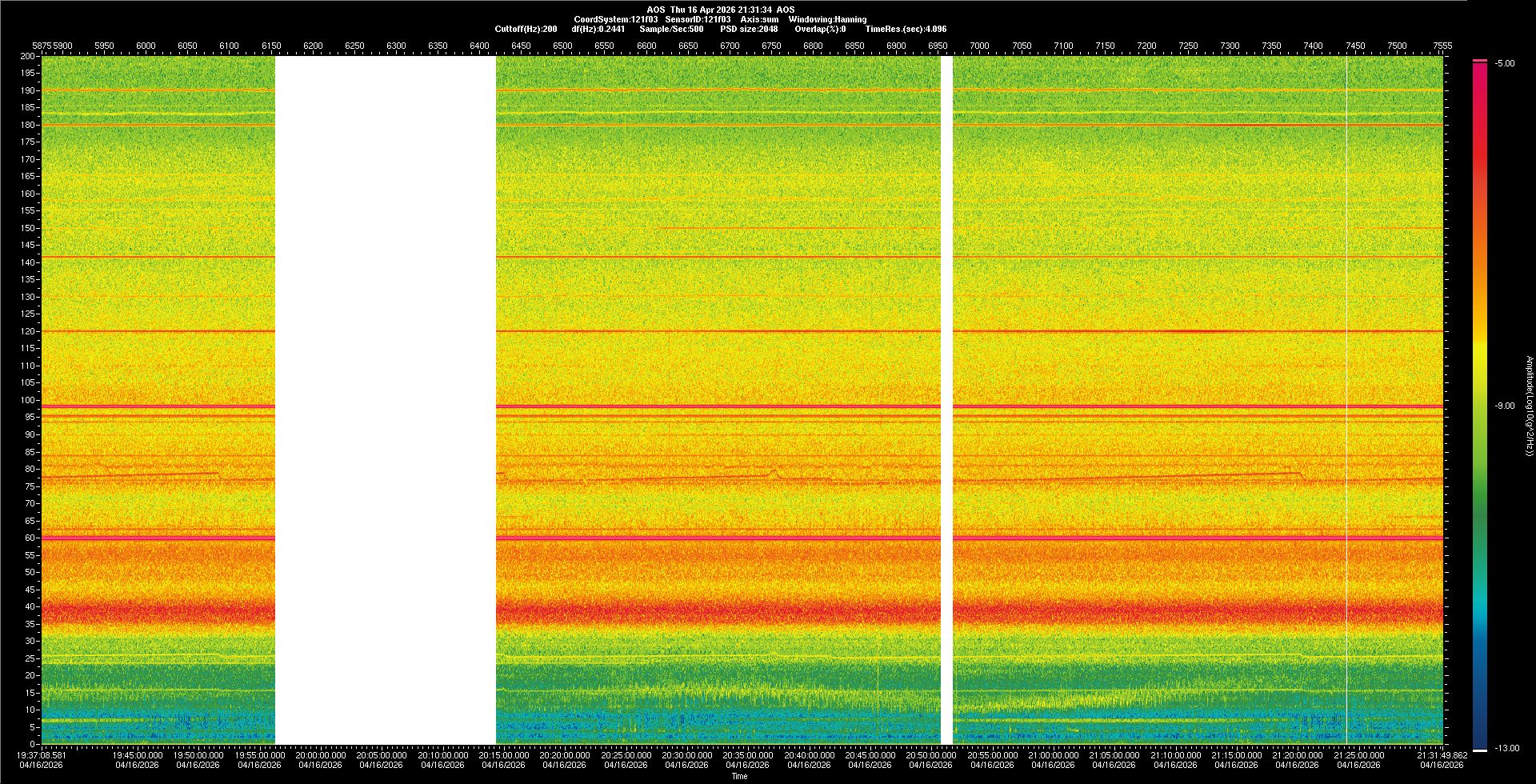Viewport: 1536px width, 784px height.
Task: Click the -13.00 colorbar minimum label
Action: pyautogui.click(x=1506, y=749)
